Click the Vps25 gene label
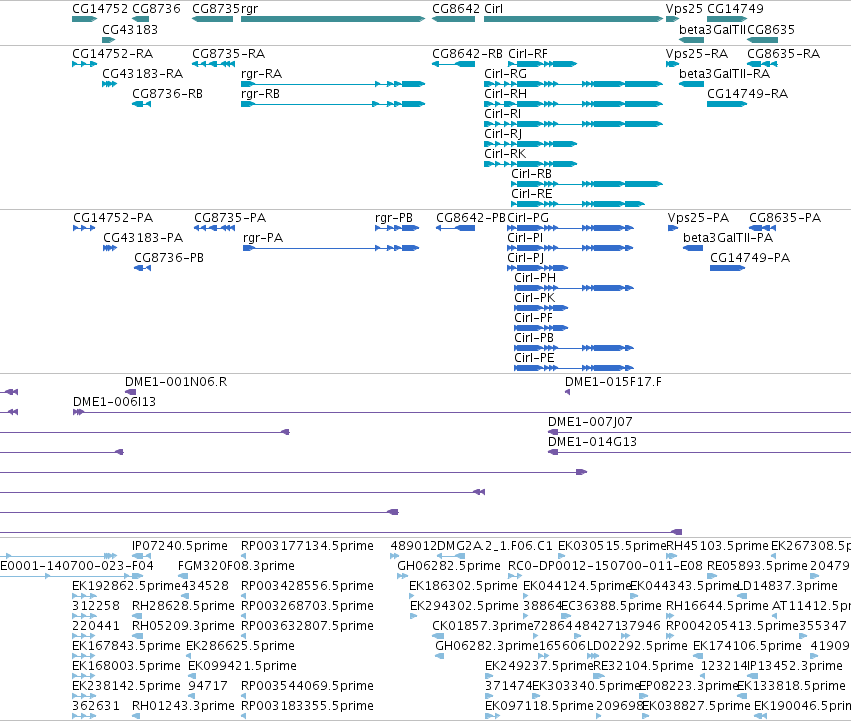This screenshot has width=851, height=721. pyautogui.click(x=684, y=9)
